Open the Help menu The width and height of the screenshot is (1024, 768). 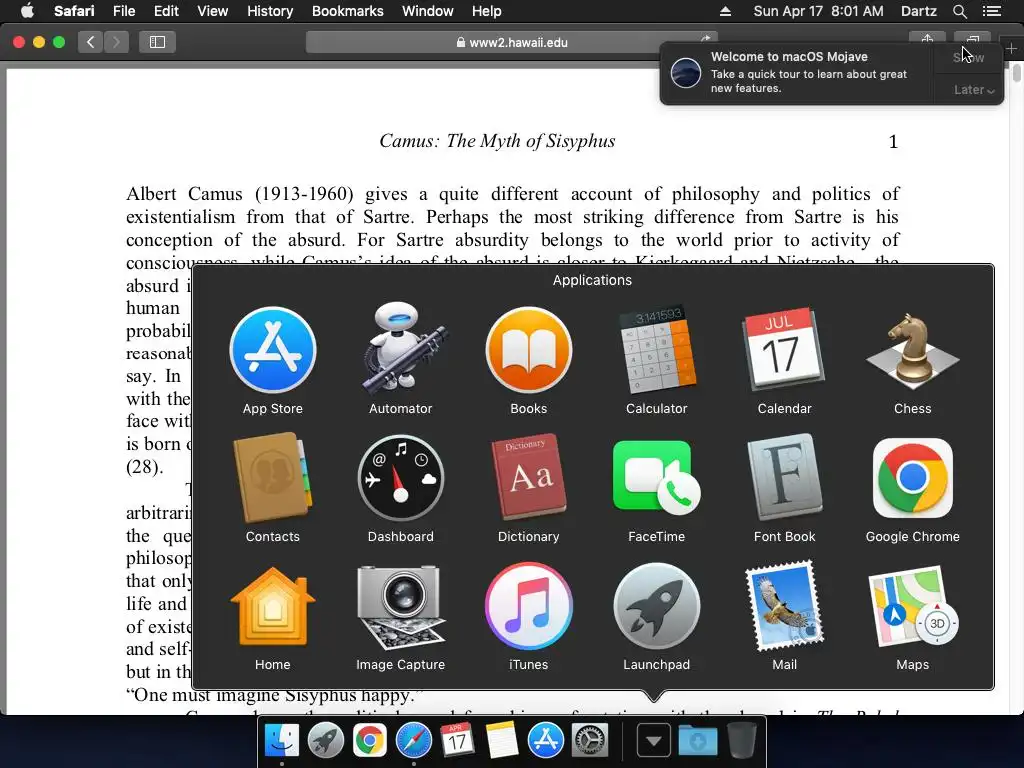point(487,11)
